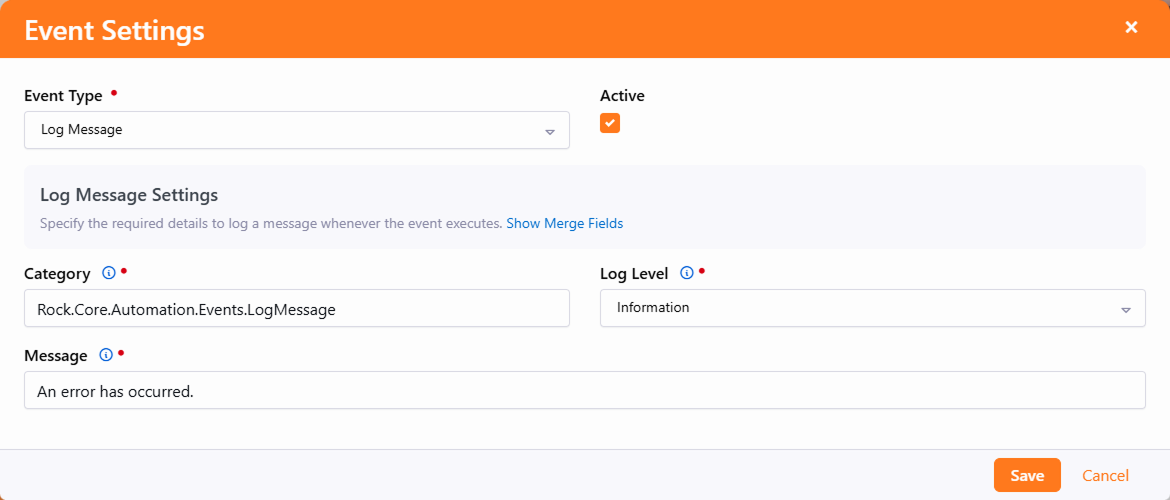1170x500 pixels.
Task: Click the Message info icon
Action: pyautogui.click(x=106, y=355)
